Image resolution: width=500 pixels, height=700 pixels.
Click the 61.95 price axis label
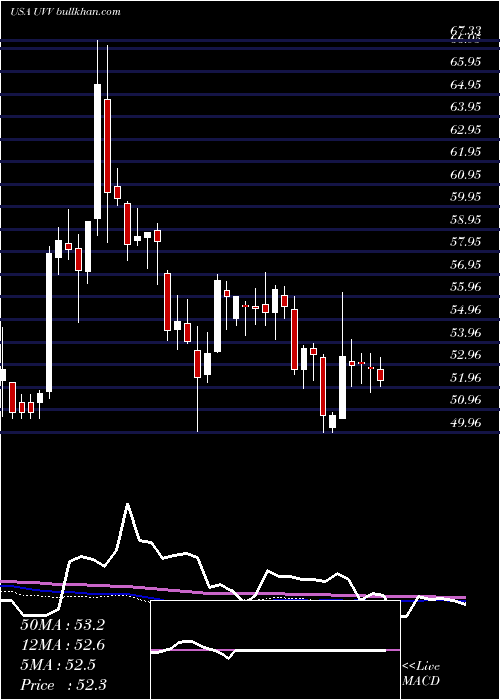click(466, 151)
